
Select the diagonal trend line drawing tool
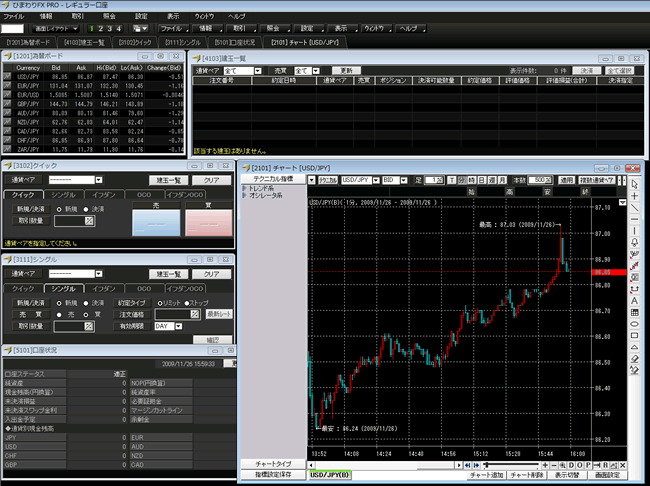[634, 207]
